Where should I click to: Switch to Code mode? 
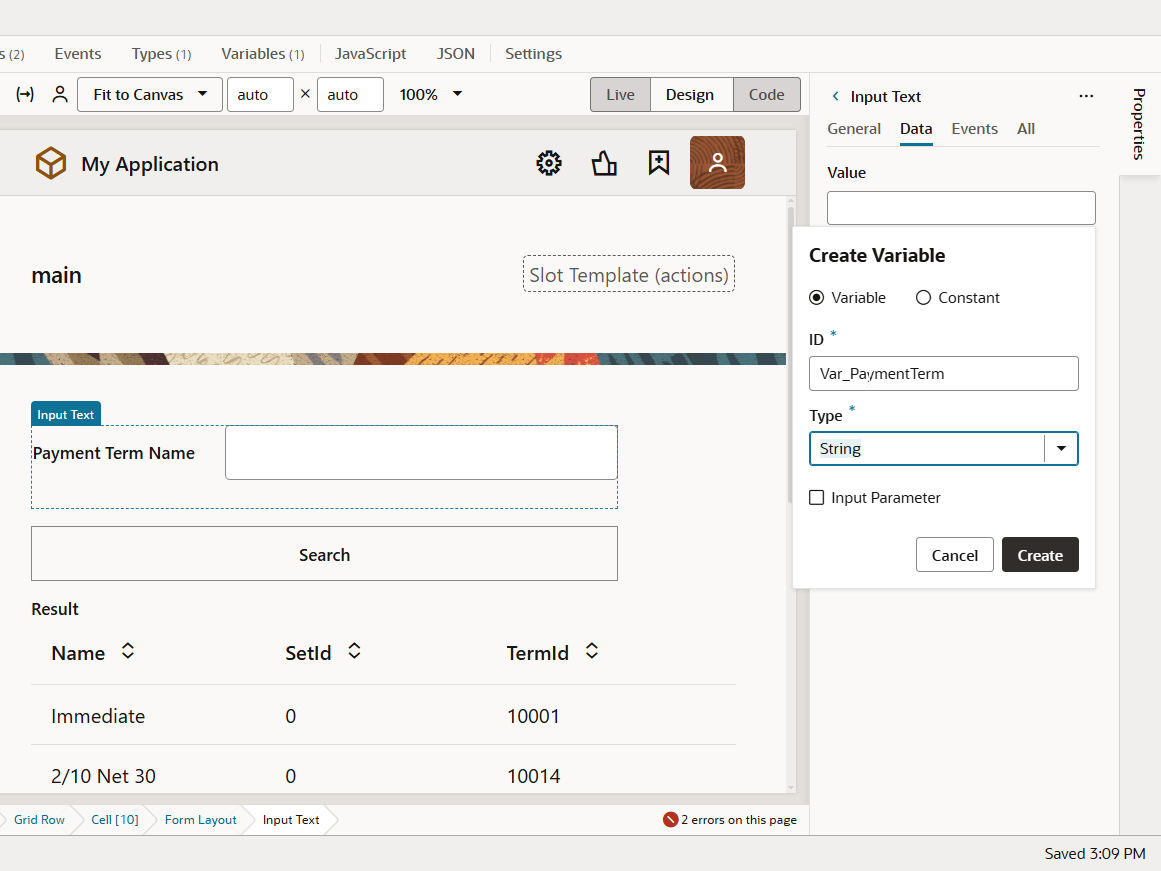(766, 95)
